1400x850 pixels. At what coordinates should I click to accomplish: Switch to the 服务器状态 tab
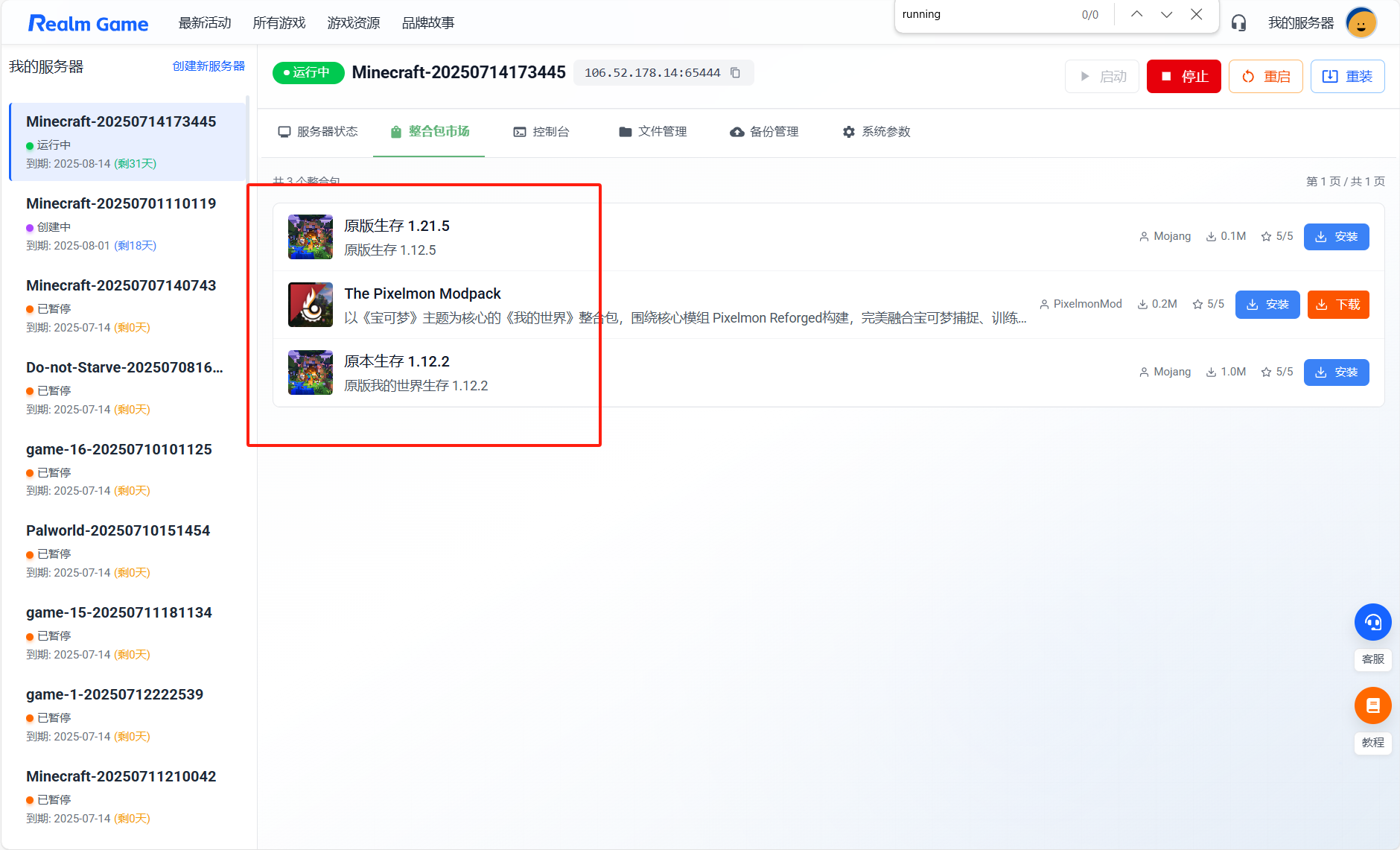point(318,132)
